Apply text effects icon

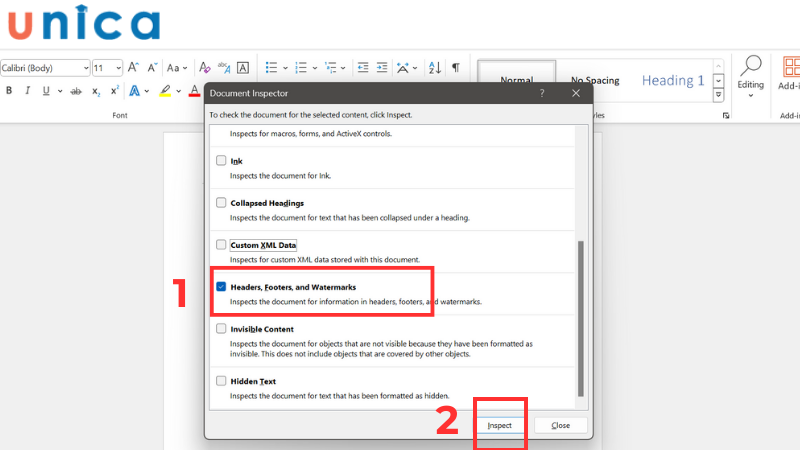tap(134, 91)
